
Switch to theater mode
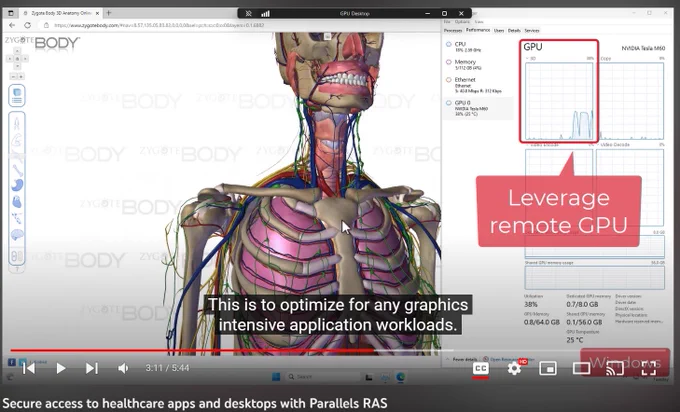pyautogui.click(x=581, y=369)
